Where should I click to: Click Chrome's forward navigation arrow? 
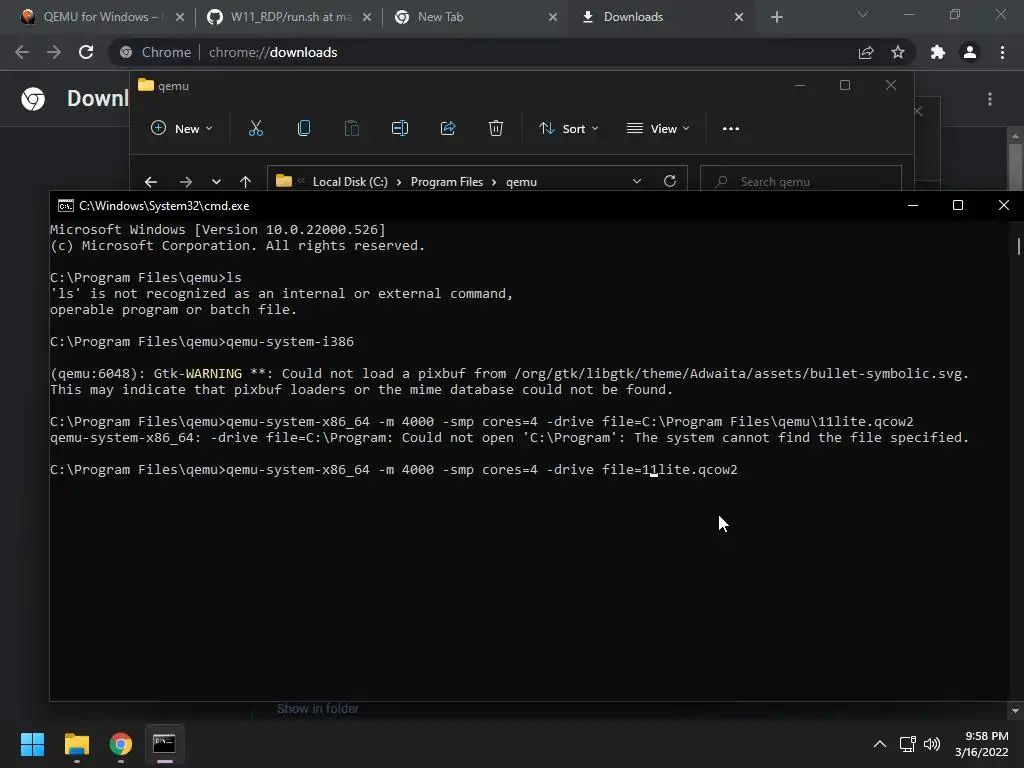coord(54,52)
